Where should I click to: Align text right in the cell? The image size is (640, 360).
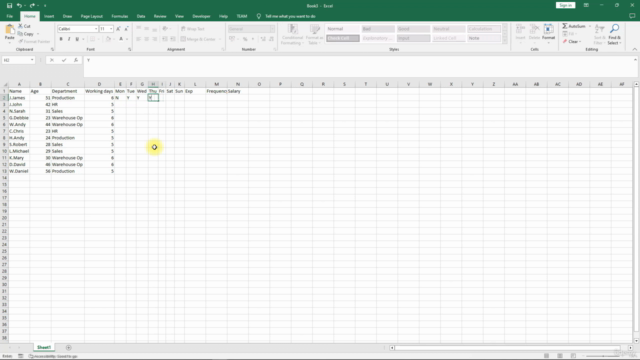pos(154,39)
